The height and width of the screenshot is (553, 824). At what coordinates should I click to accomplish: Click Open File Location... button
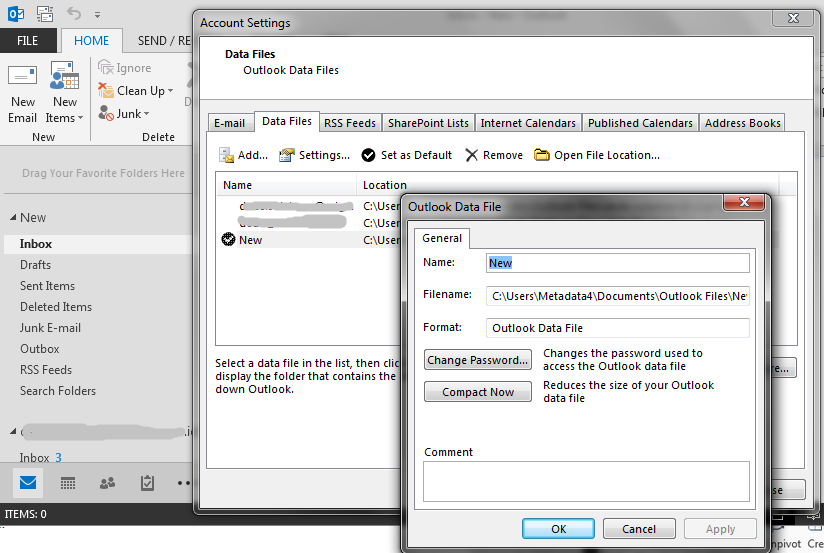click(x=597, y=155)
